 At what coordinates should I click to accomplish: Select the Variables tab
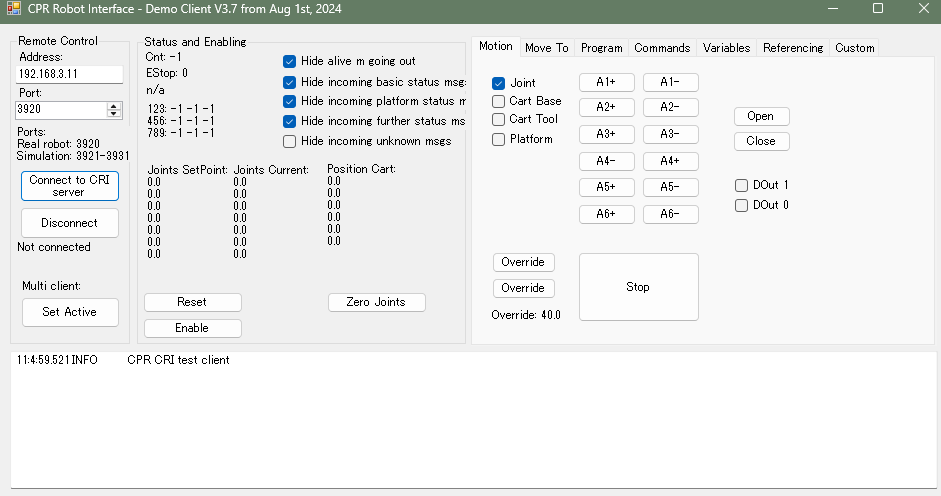pyautogui.click(x=726, y=48)
